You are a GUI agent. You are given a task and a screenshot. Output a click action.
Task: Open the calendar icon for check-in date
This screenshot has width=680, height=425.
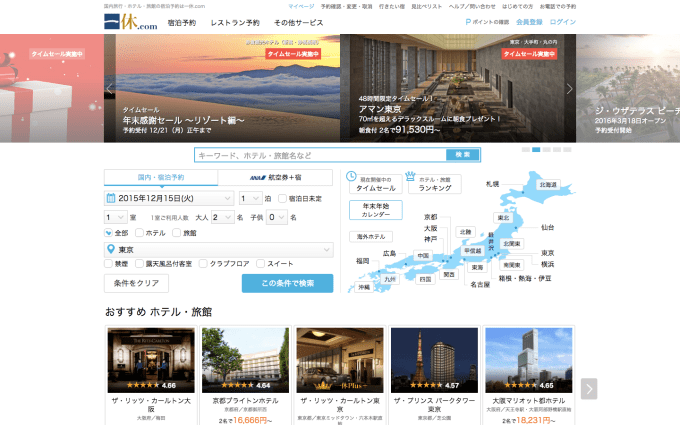click(x=111, y=198)
